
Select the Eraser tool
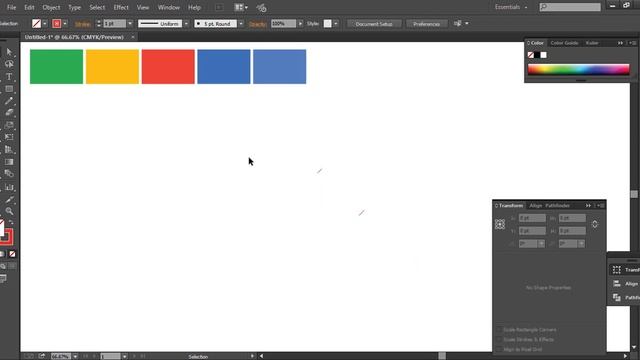(x=9, y=113)
